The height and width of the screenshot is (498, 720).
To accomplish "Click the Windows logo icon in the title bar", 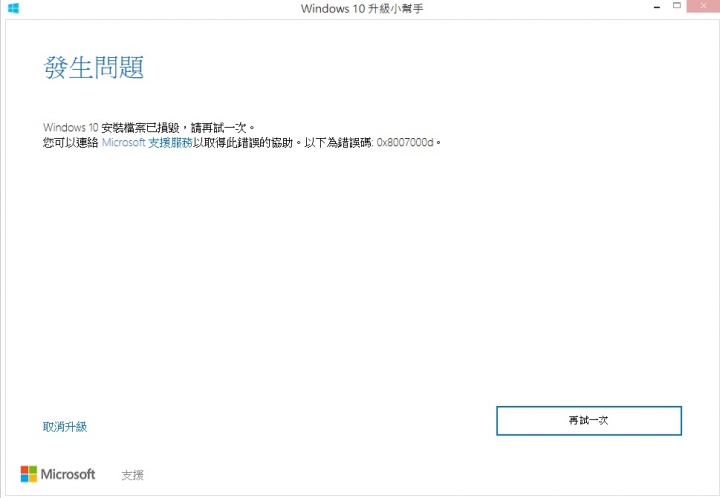I will tap(13, 8).
